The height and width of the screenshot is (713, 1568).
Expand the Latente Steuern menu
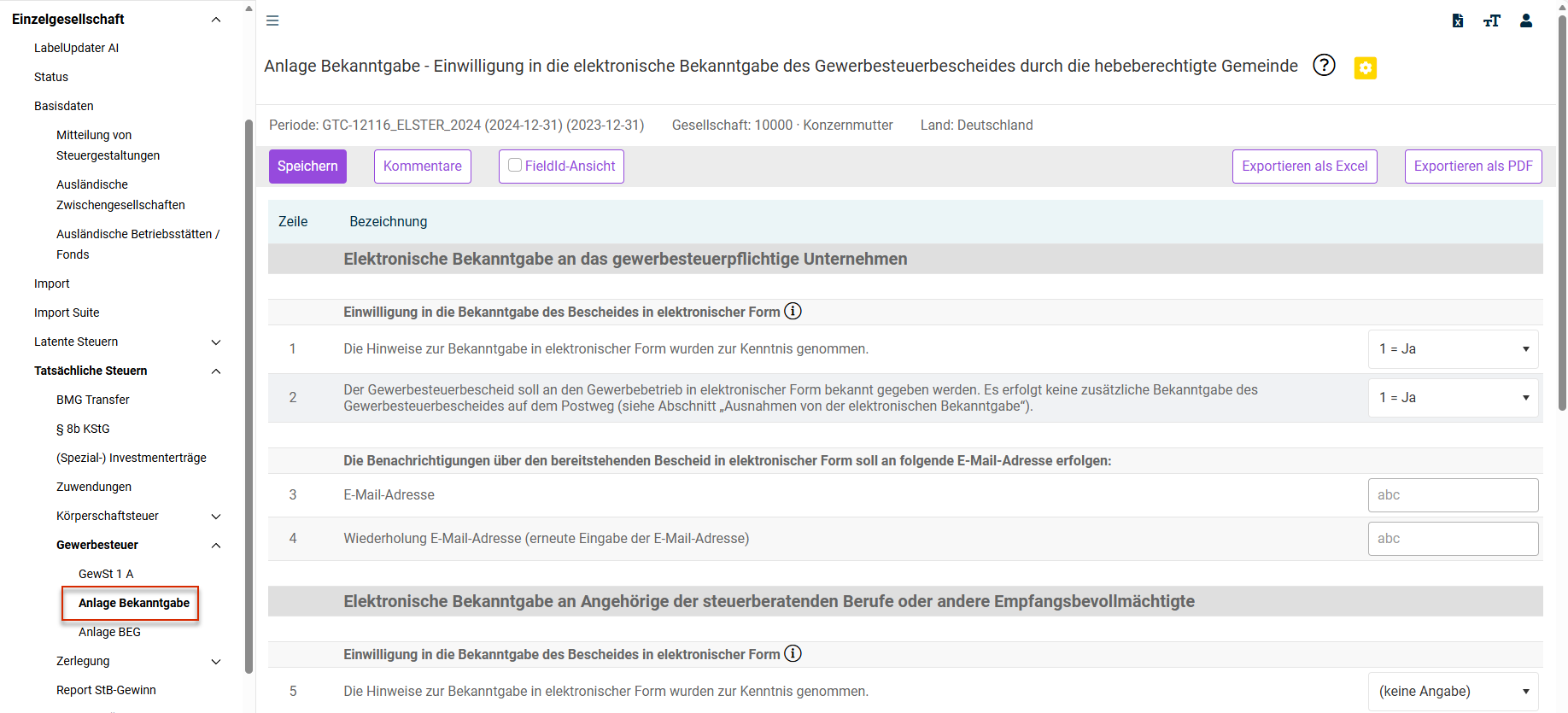pos(216,342)
